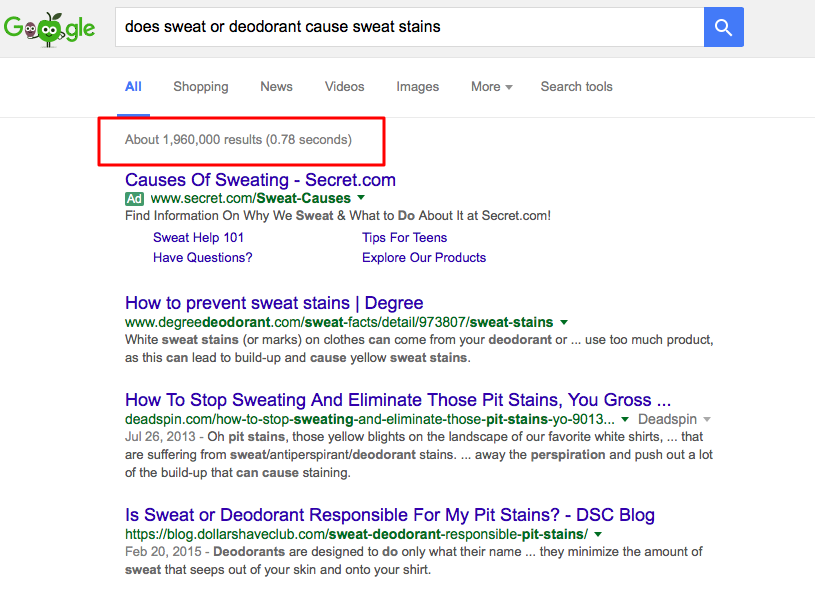
Task: Open the Tips For Teens sitelink
Action: (404, 238)
